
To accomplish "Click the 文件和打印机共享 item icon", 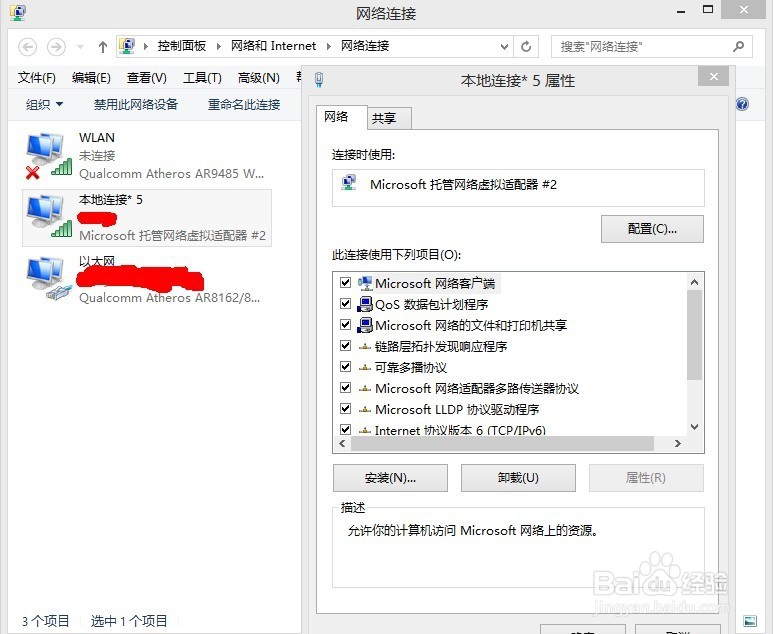I will tap(365, 325).
